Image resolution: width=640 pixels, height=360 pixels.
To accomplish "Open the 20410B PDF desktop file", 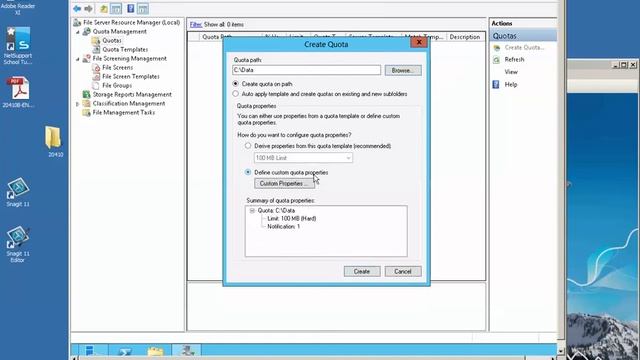I will click(18, 92).
